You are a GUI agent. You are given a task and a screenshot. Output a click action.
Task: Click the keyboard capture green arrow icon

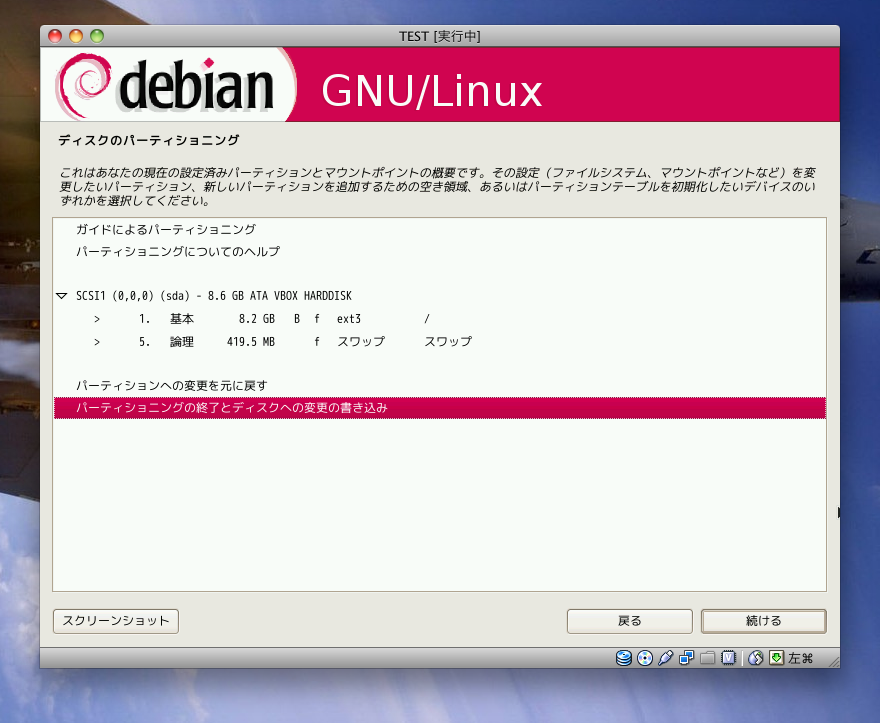tap(776, 658)
